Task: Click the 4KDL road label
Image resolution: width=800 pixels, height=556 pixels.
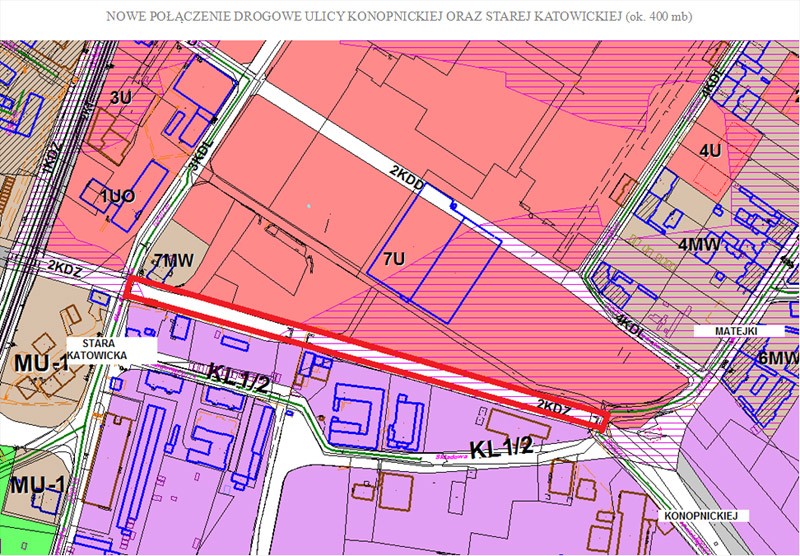Action: (629, 324)
